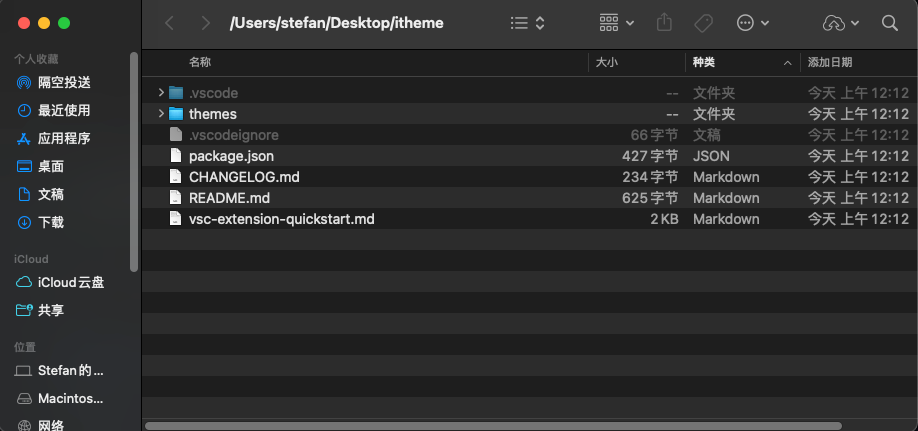The image size is (918, 431).
Task: Open 下载 in the sidebar
Action: pos(51,223)
